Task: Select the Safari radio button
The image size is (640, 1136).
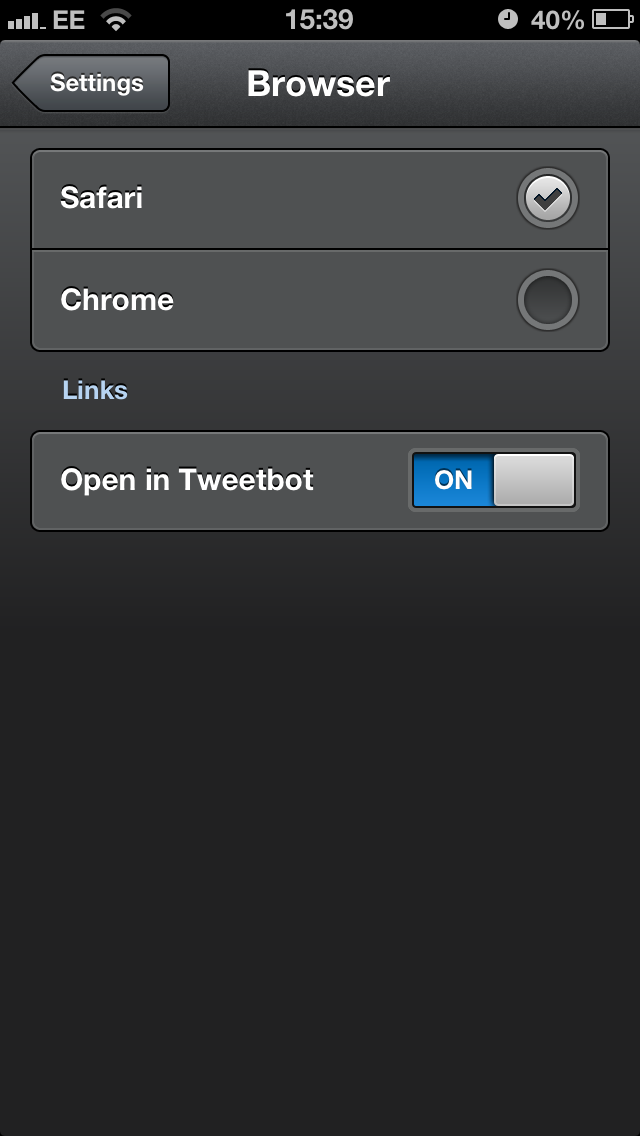Action: [x=548, y=198]
